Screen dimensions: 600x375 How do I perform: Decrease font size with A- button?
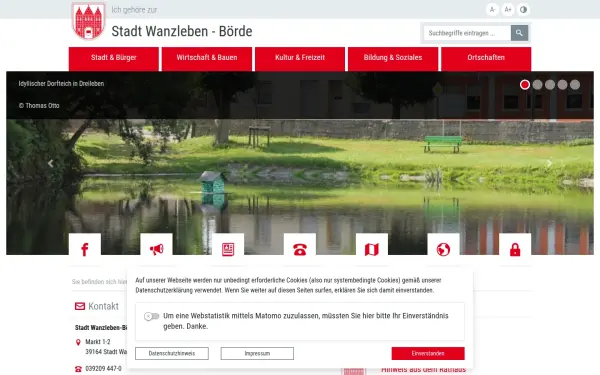(492, 10)
